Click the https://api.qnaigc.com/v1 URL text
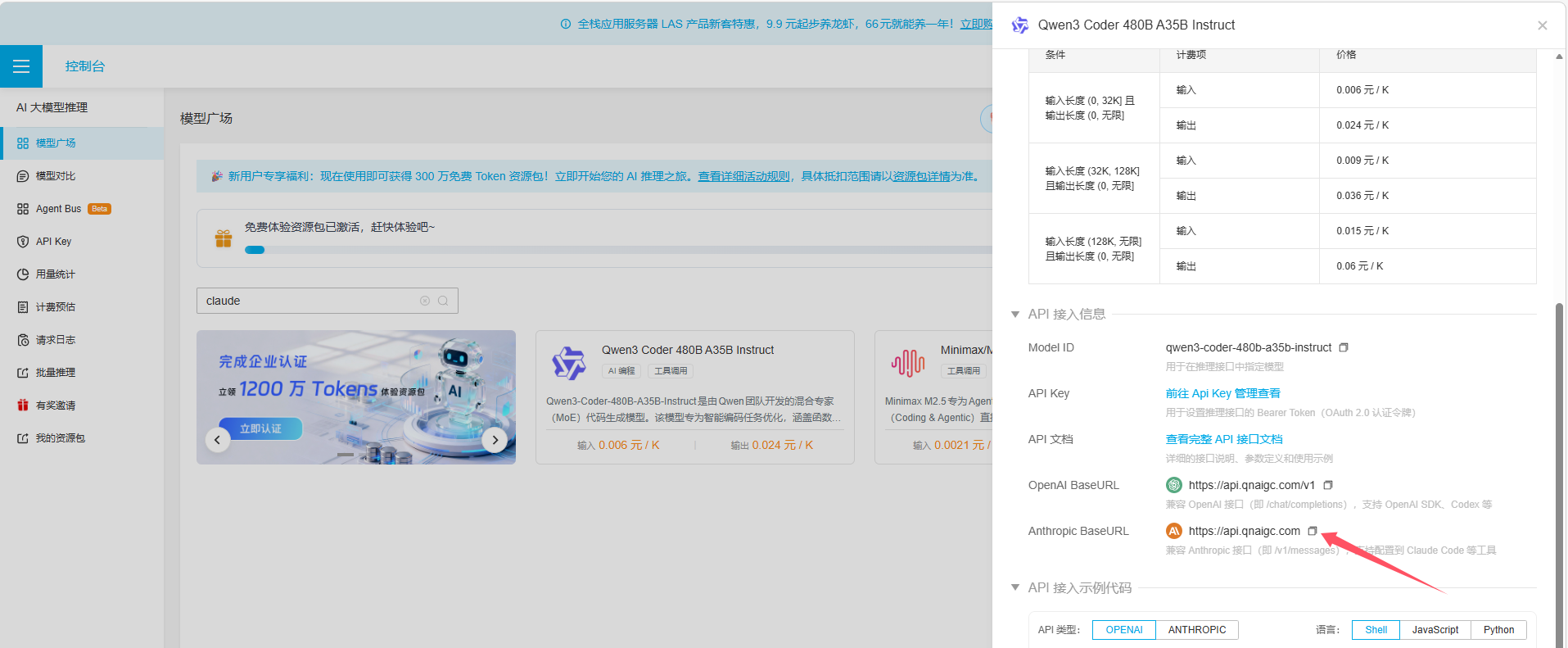 pos(1252,485)
